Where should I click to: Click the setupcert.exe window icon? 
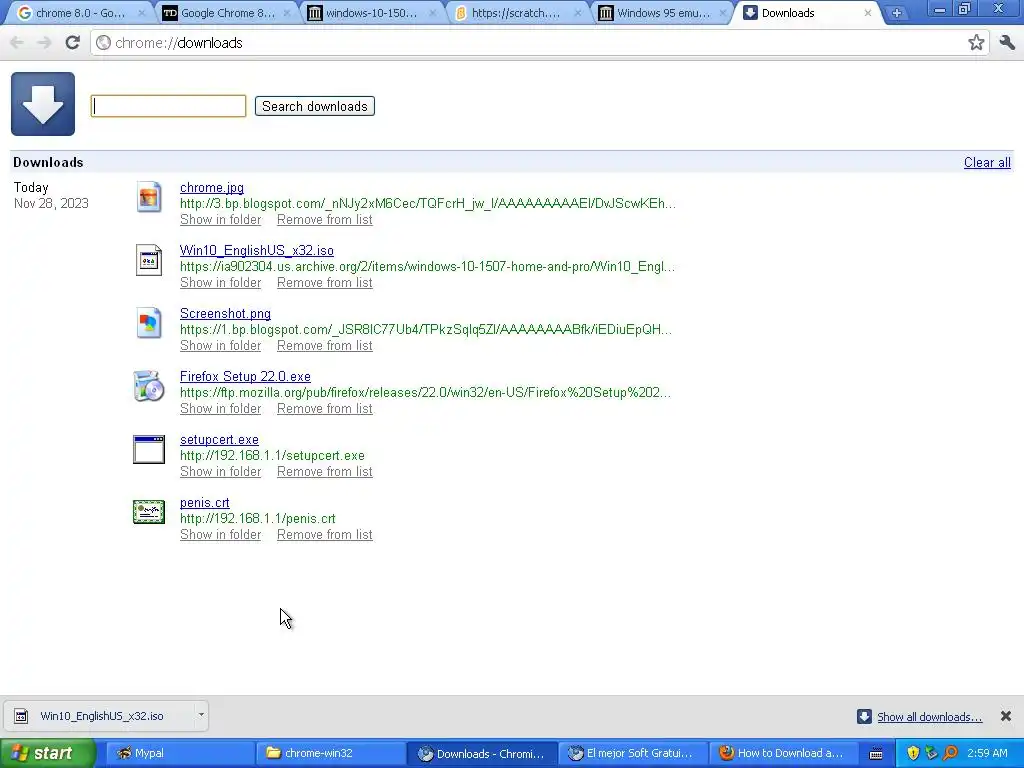[149, 449]
